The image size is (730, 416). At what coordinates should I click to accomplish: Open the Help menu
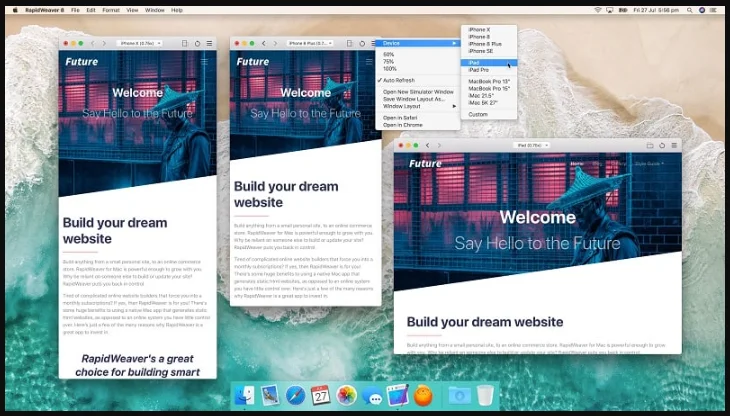177,10
